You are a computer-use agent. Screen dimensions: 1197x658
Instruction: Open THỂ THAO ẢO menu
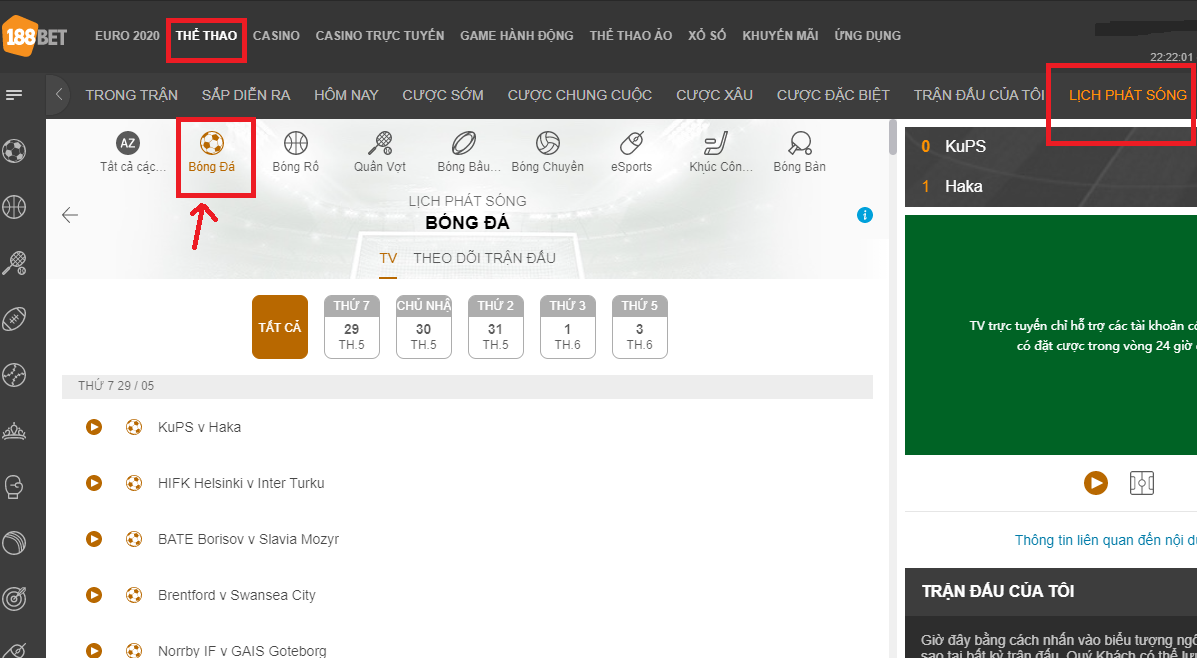point(631,35)
